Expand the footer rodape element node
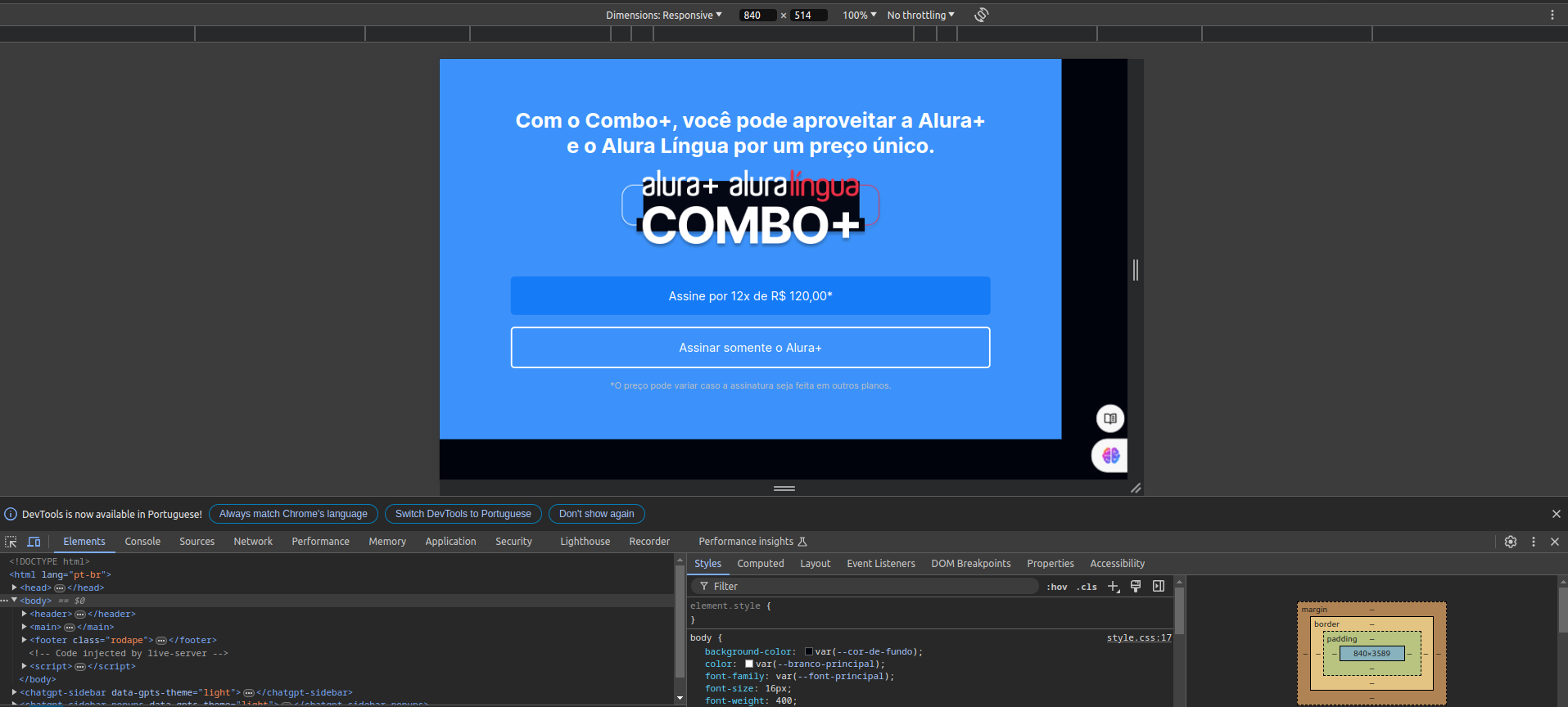1568x707 pixels. [x=24, y=640]
